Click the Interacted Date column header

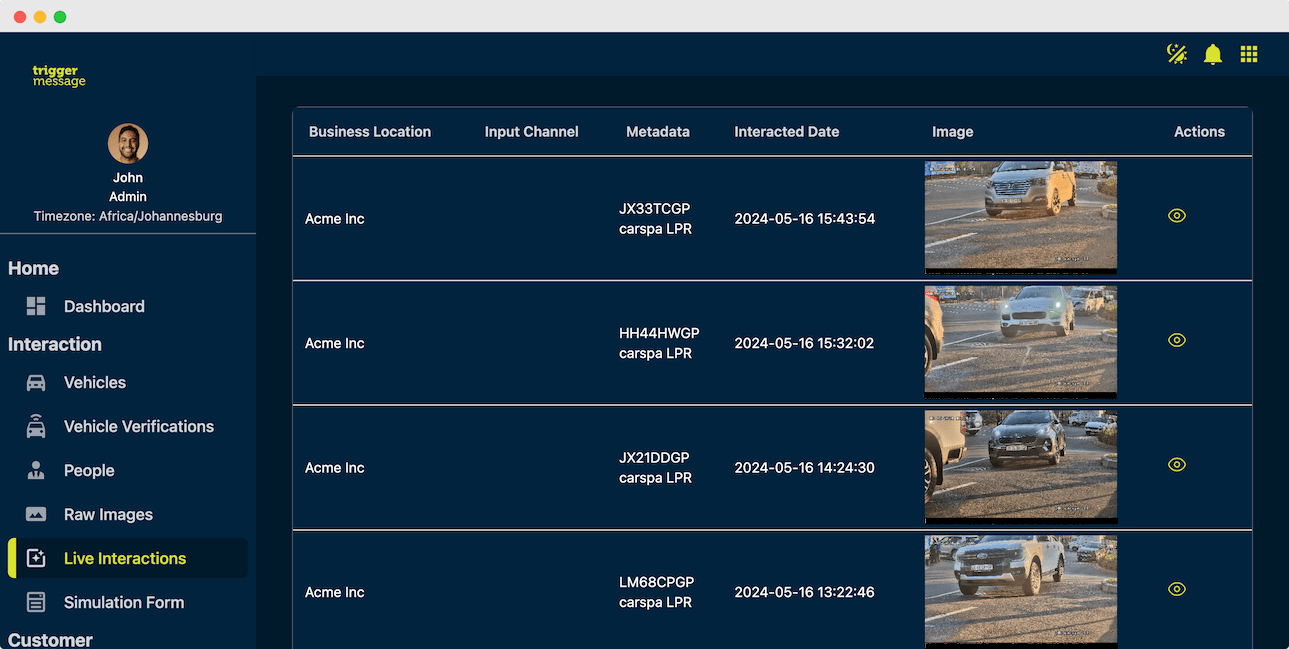click(x=786, y=132)
